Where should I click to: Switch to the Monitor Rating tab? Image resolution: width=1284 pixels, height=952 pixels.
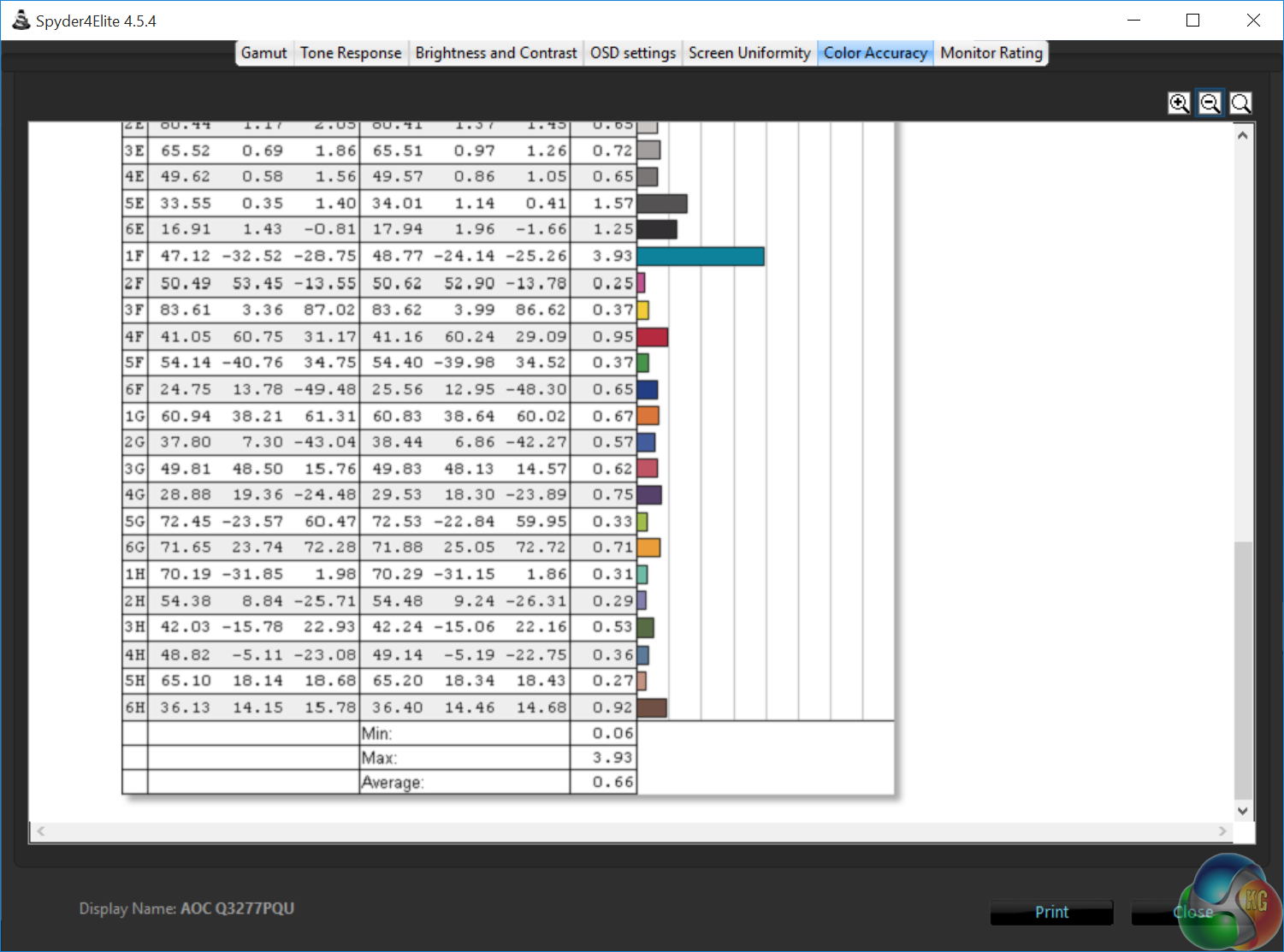coord(991,53)
